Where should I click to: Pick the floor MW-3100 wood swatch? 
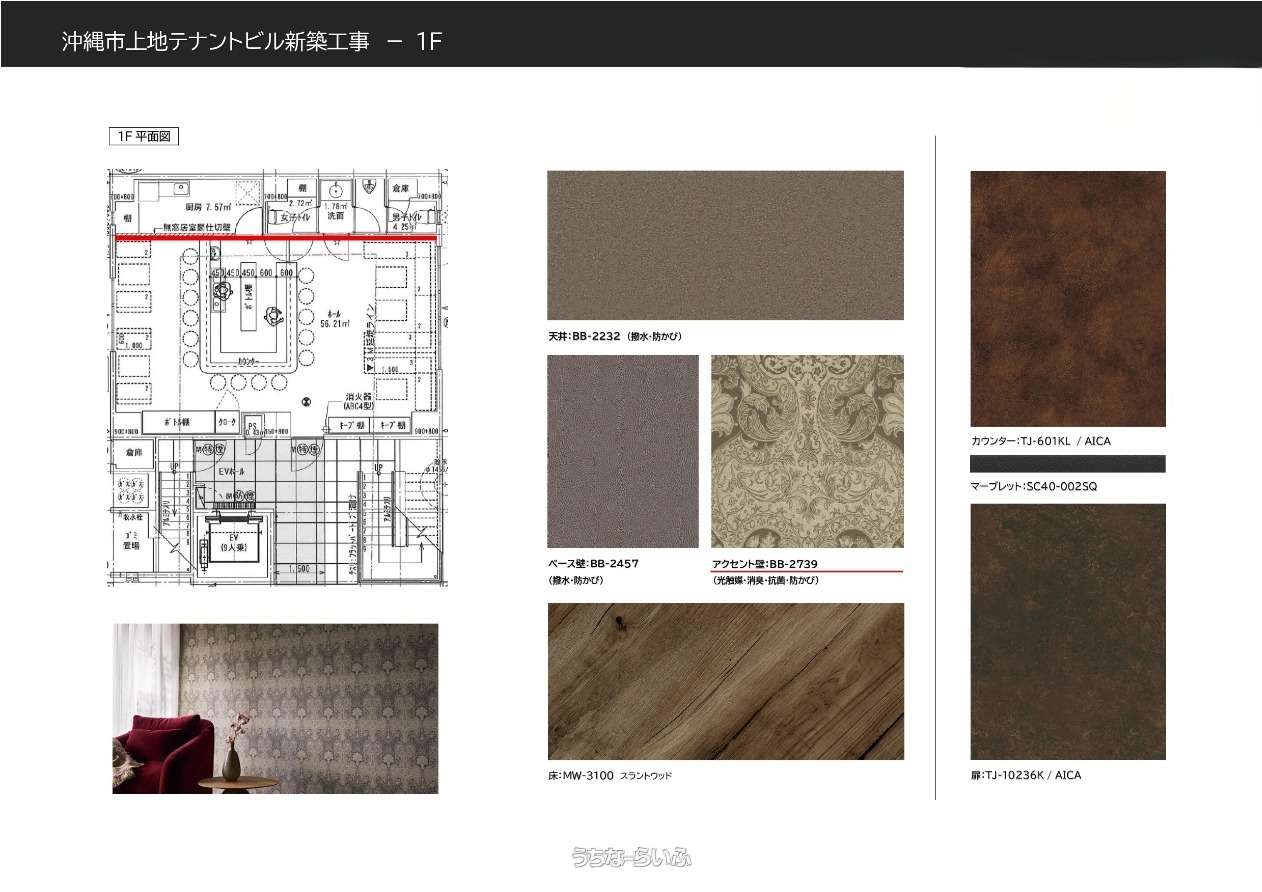[x=725, y=681]
